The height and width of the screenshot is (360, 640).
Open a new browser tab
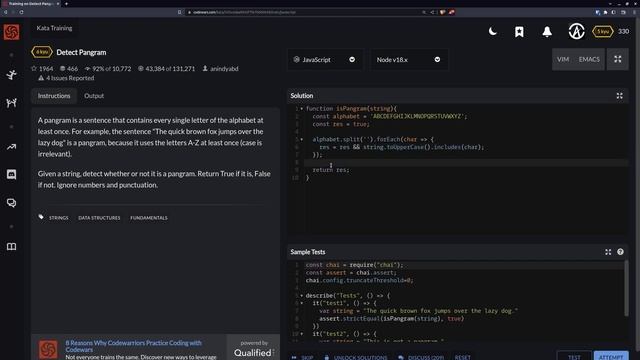coord(66,4)
